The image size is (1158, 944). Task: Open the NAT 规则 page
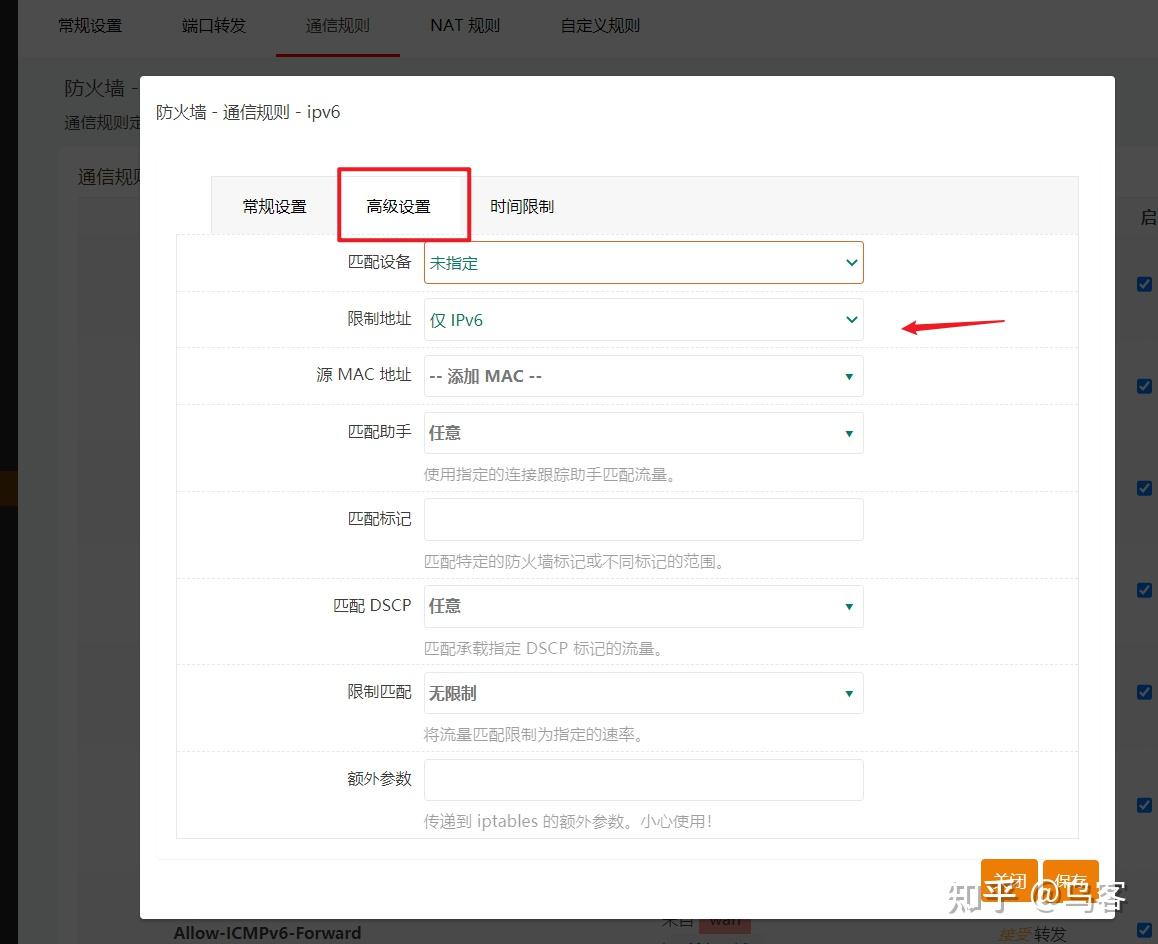point(464,25)
